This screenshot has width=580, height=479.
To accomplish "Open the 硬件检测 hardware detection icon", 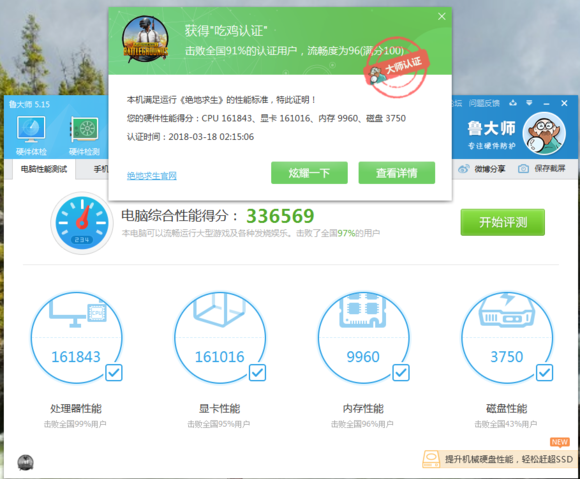I will (x=84, y=129).
